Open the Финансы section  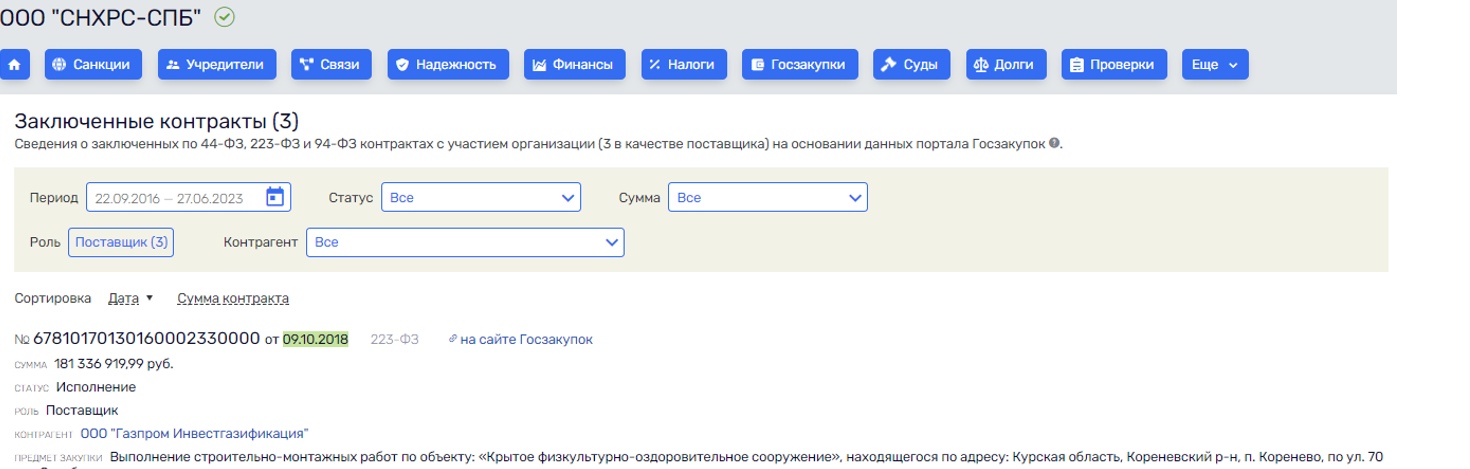pos(574,64)
